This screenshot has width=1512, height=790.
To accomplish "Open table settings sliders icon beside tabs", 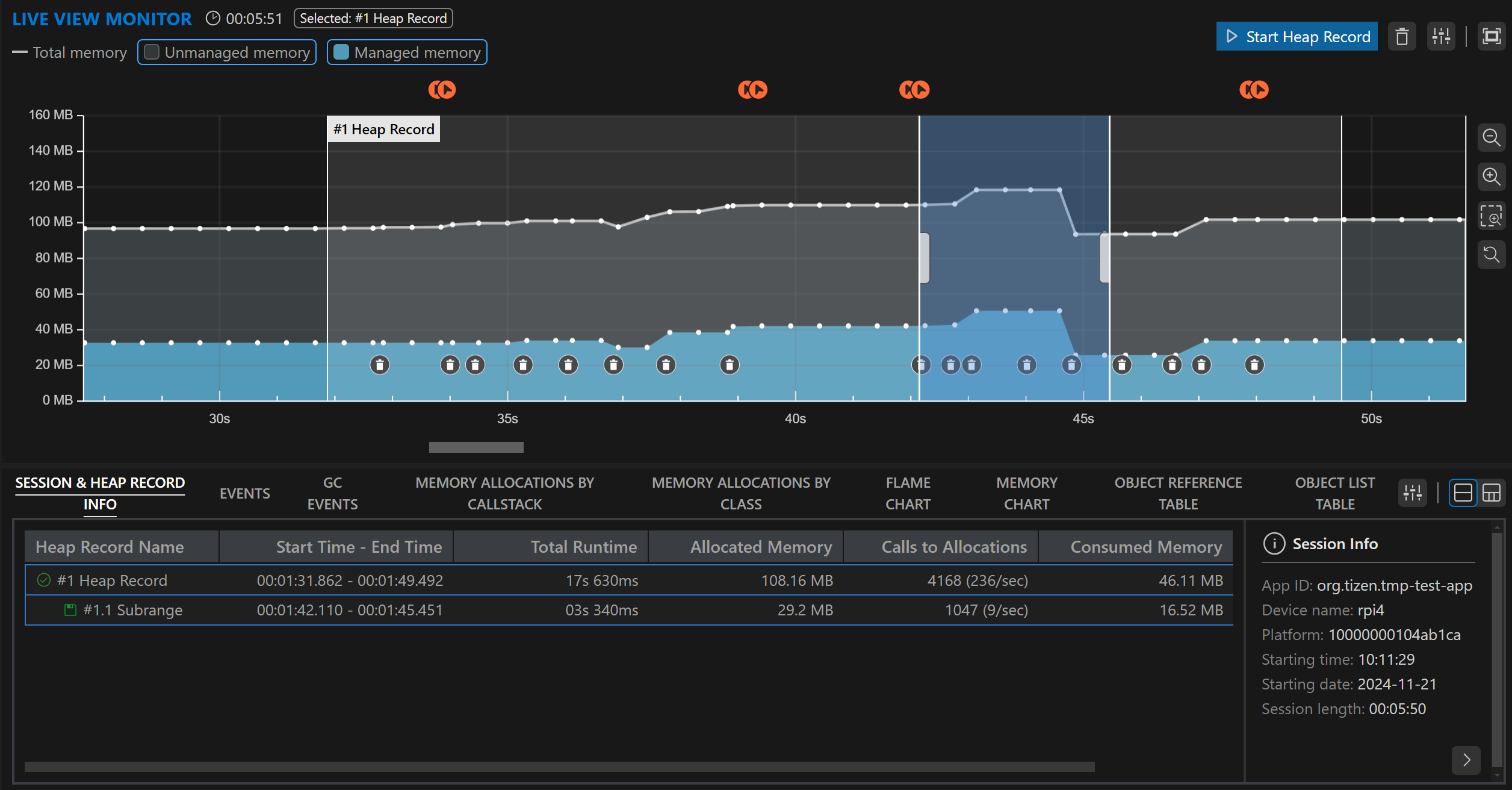I will pyautogui.click(x=1412, y=493).
